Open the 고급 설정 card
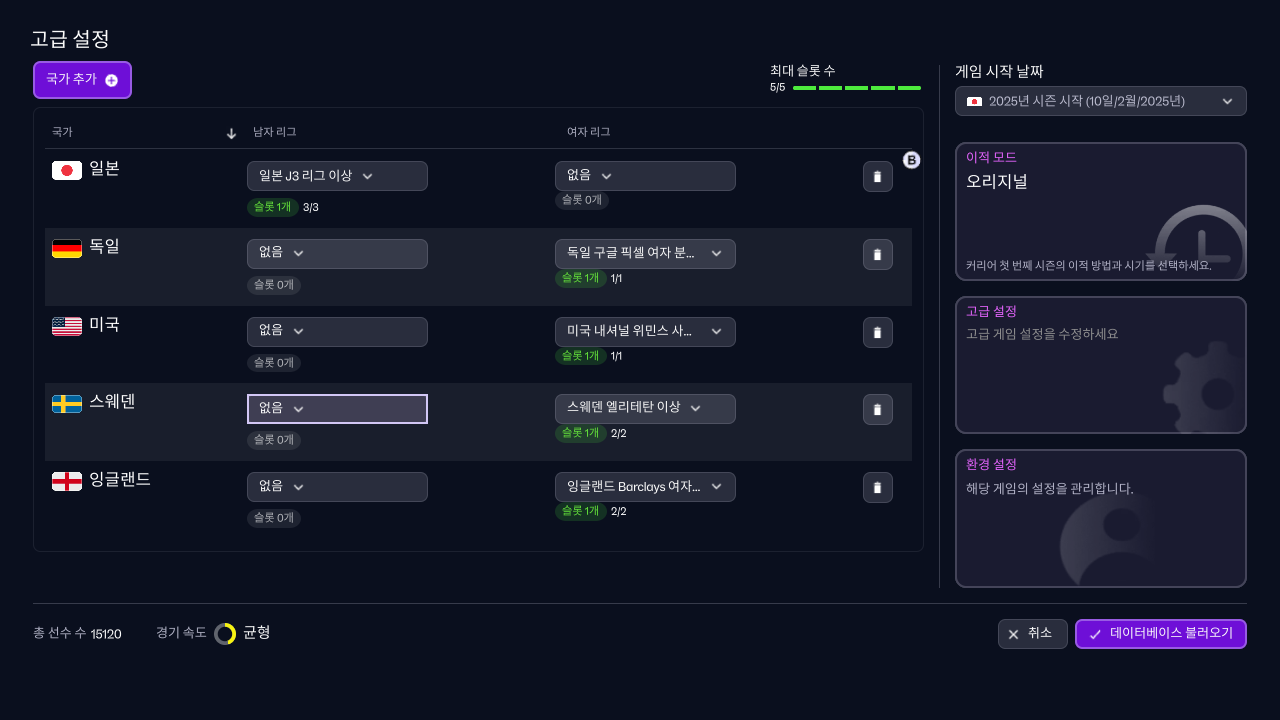 tap(1100, 365)
